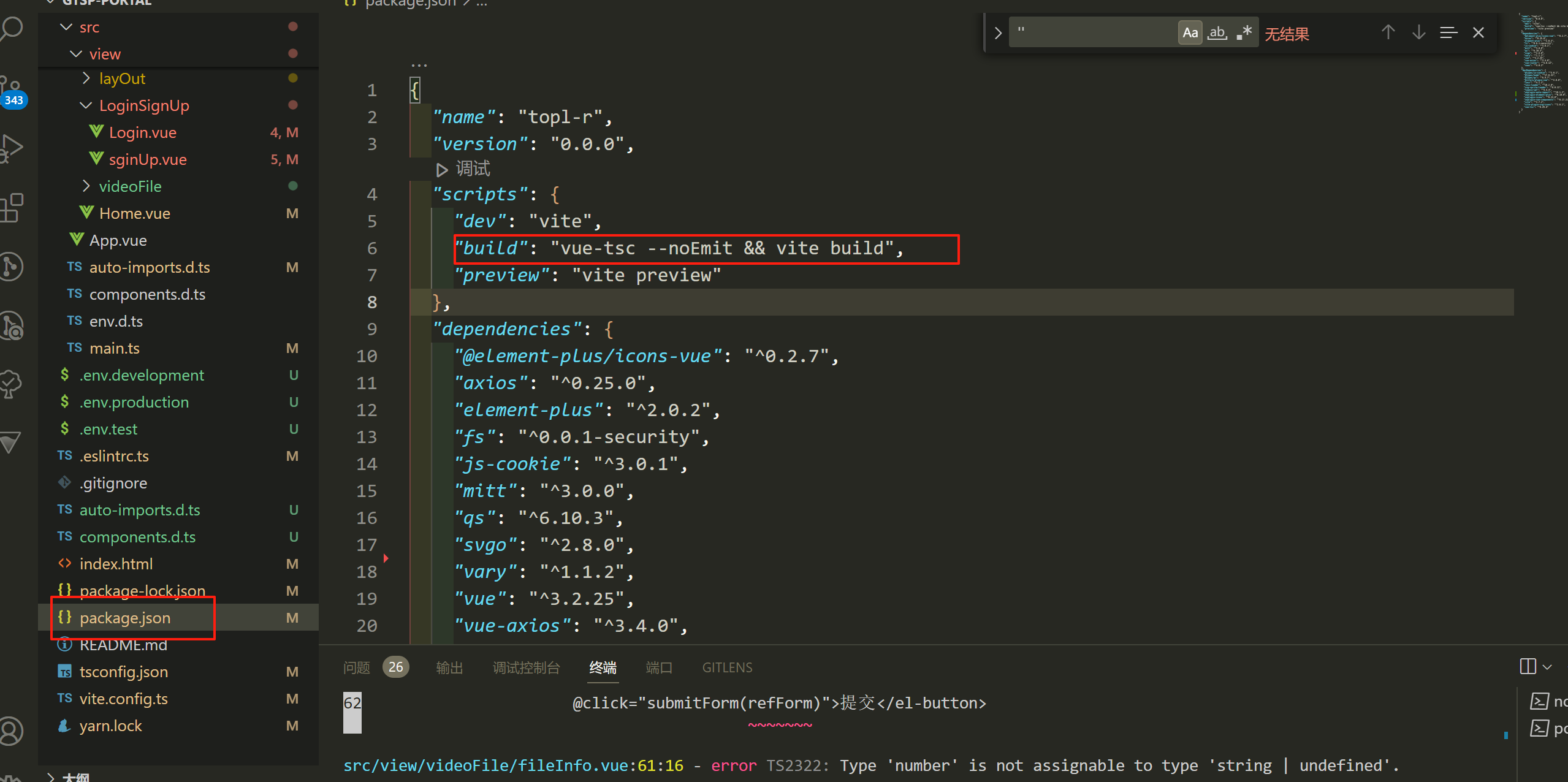Open the Extensions view icon
The height and width of the screenshot is (782, 1568).
pos(12,208)
